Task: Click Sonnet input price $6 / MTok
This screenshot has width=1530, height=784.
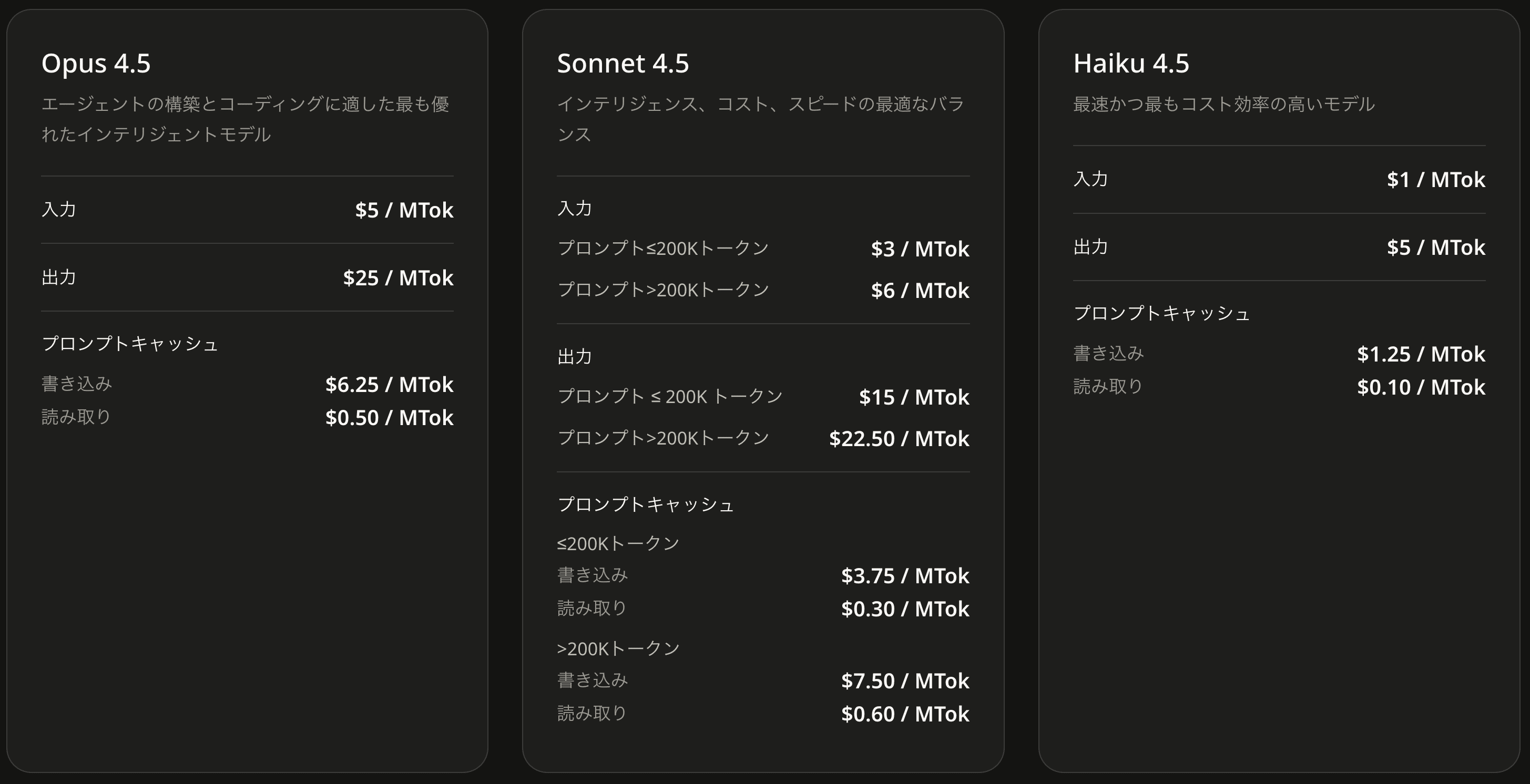Action: 920,290
